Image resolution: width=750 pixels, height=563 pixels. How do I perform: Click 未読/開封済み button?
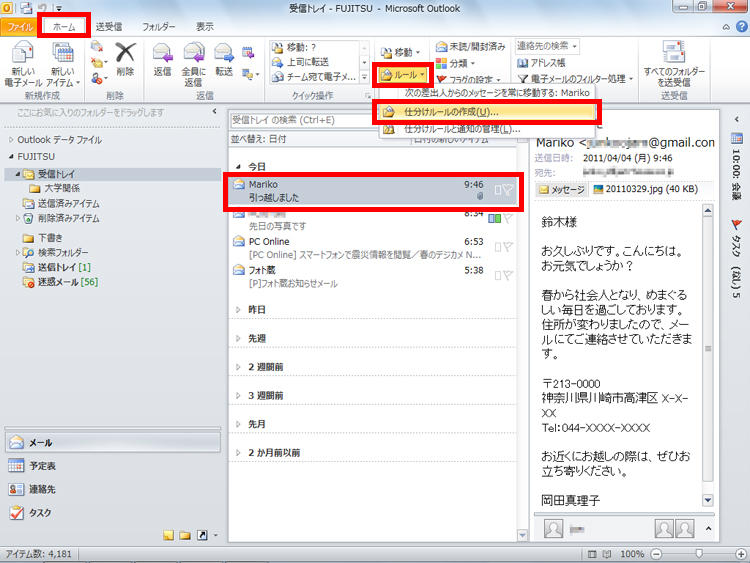[x=471, y=47]
